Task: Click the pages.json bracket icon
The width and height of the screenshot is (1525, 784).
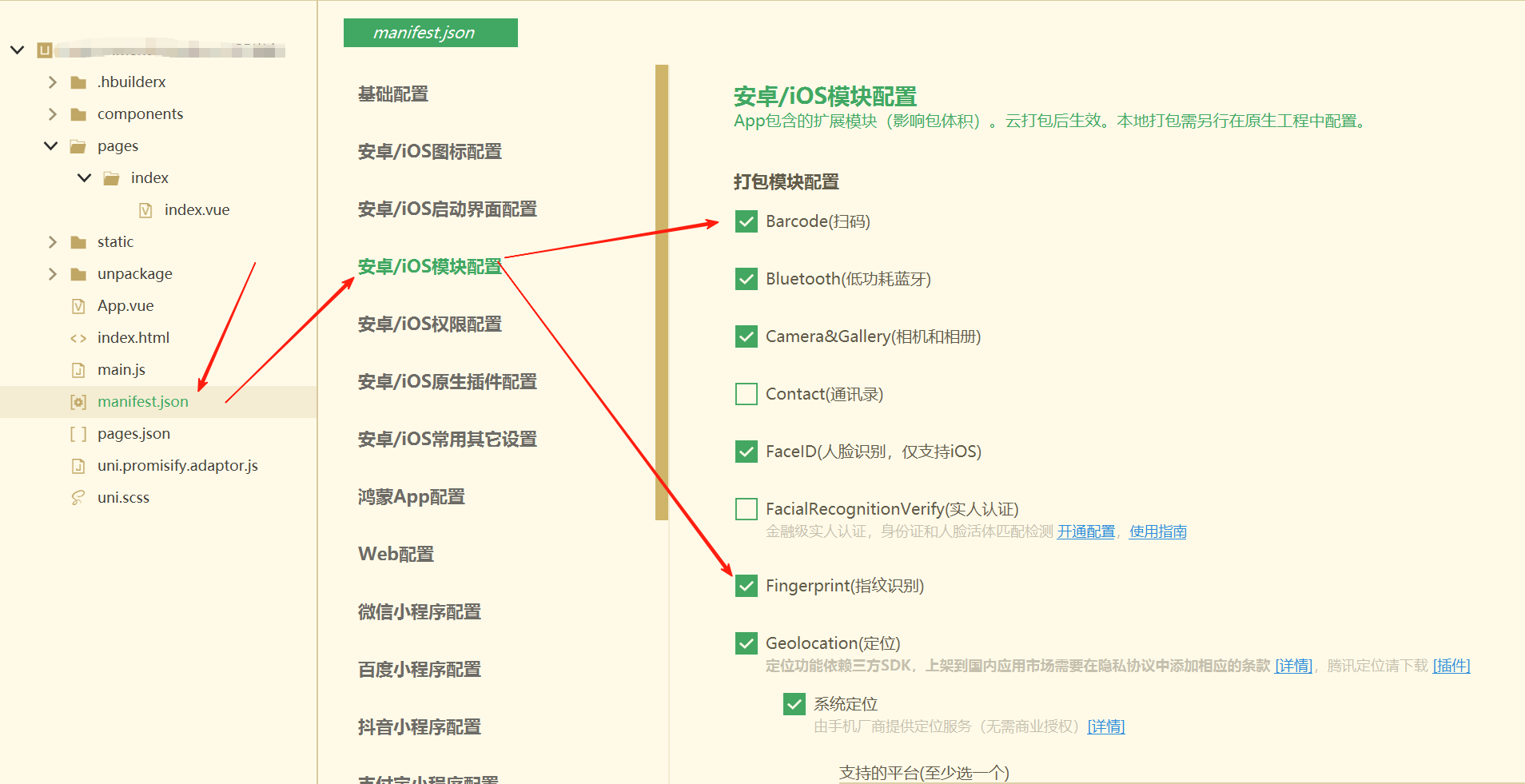Action: tap(78, 433)
